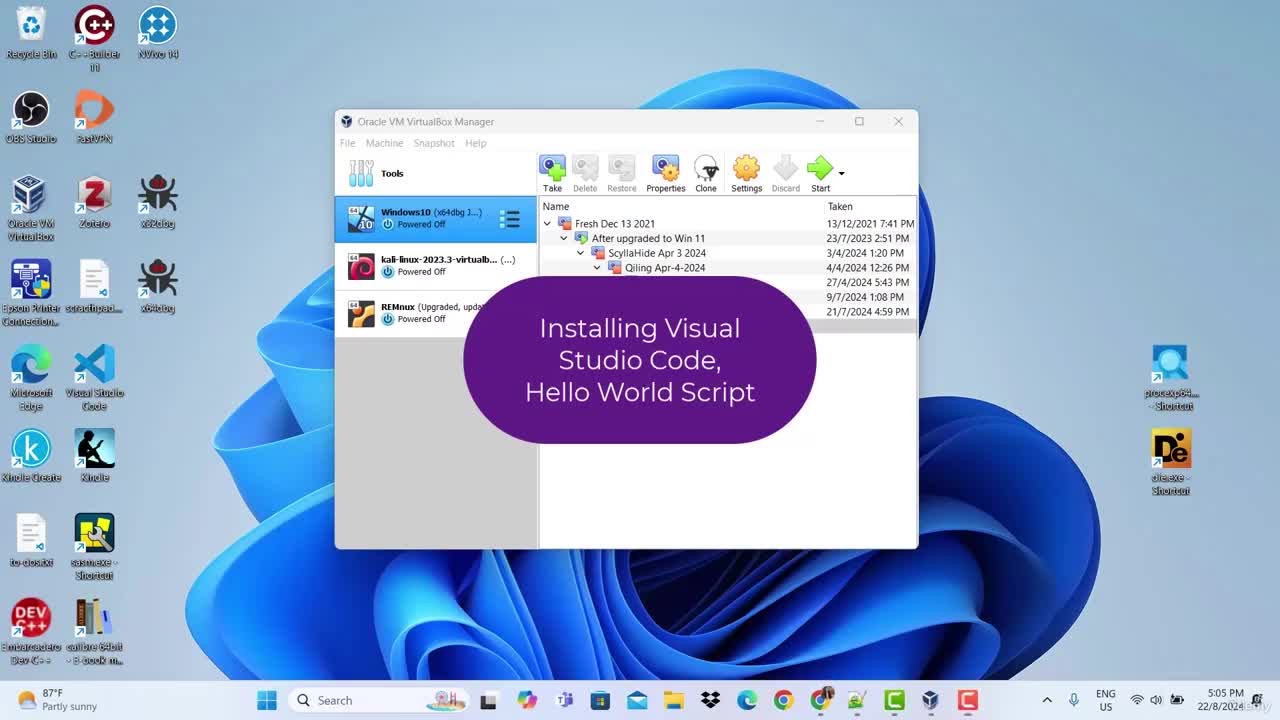This screenshot has height=720, width=1280.
Task: Collapse the Fresh Dec 13 2021 snapshot
Action: coord(547,224)
